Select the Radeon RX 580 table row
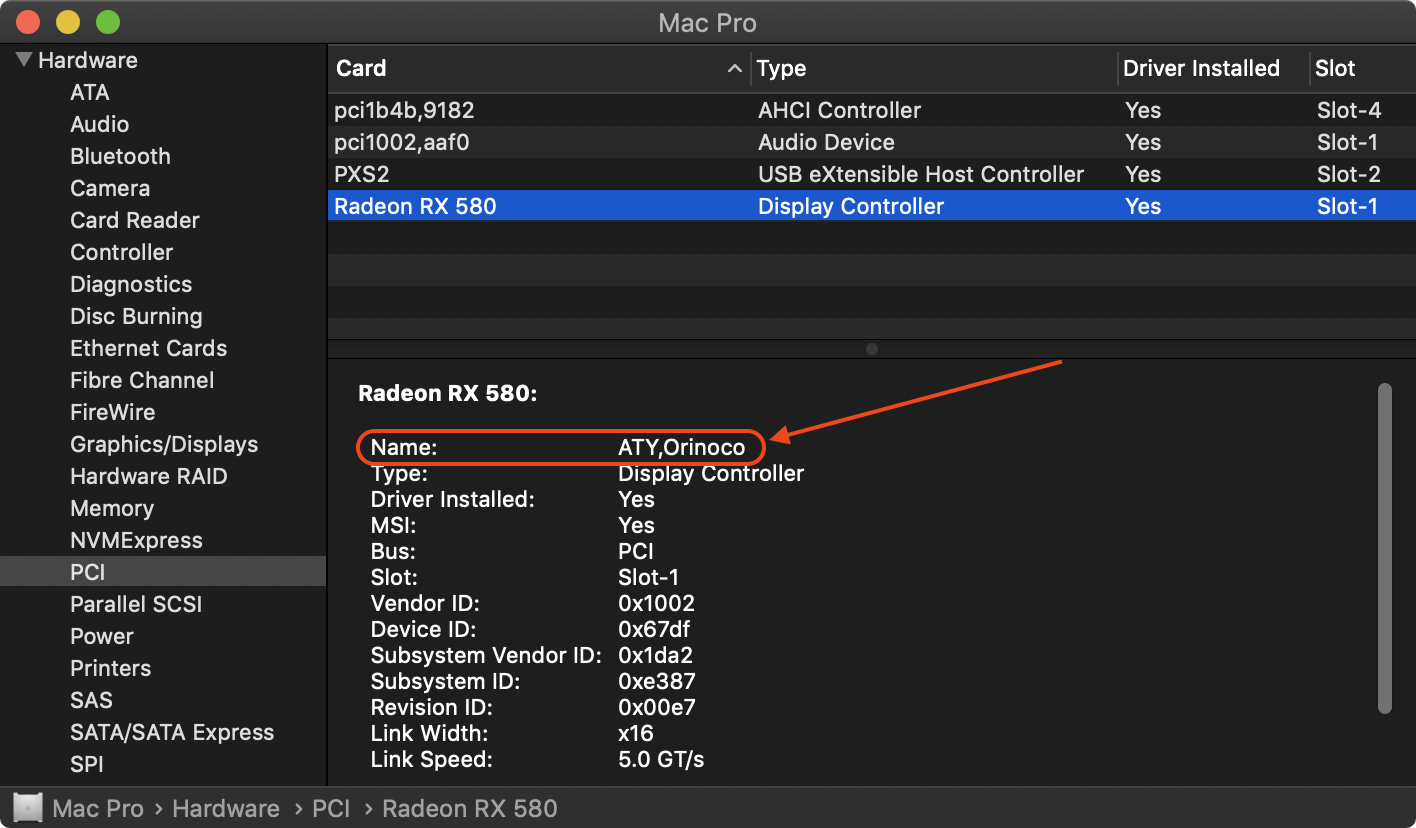The image size is (1416, 828). (x=872, y=206)
